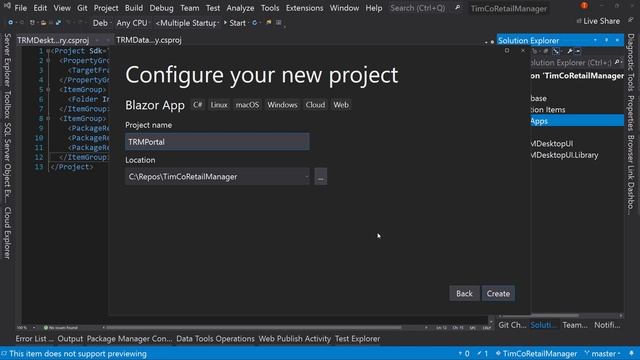
Task: Open the Any CPU platform dropdown
Action: point(133,23)
